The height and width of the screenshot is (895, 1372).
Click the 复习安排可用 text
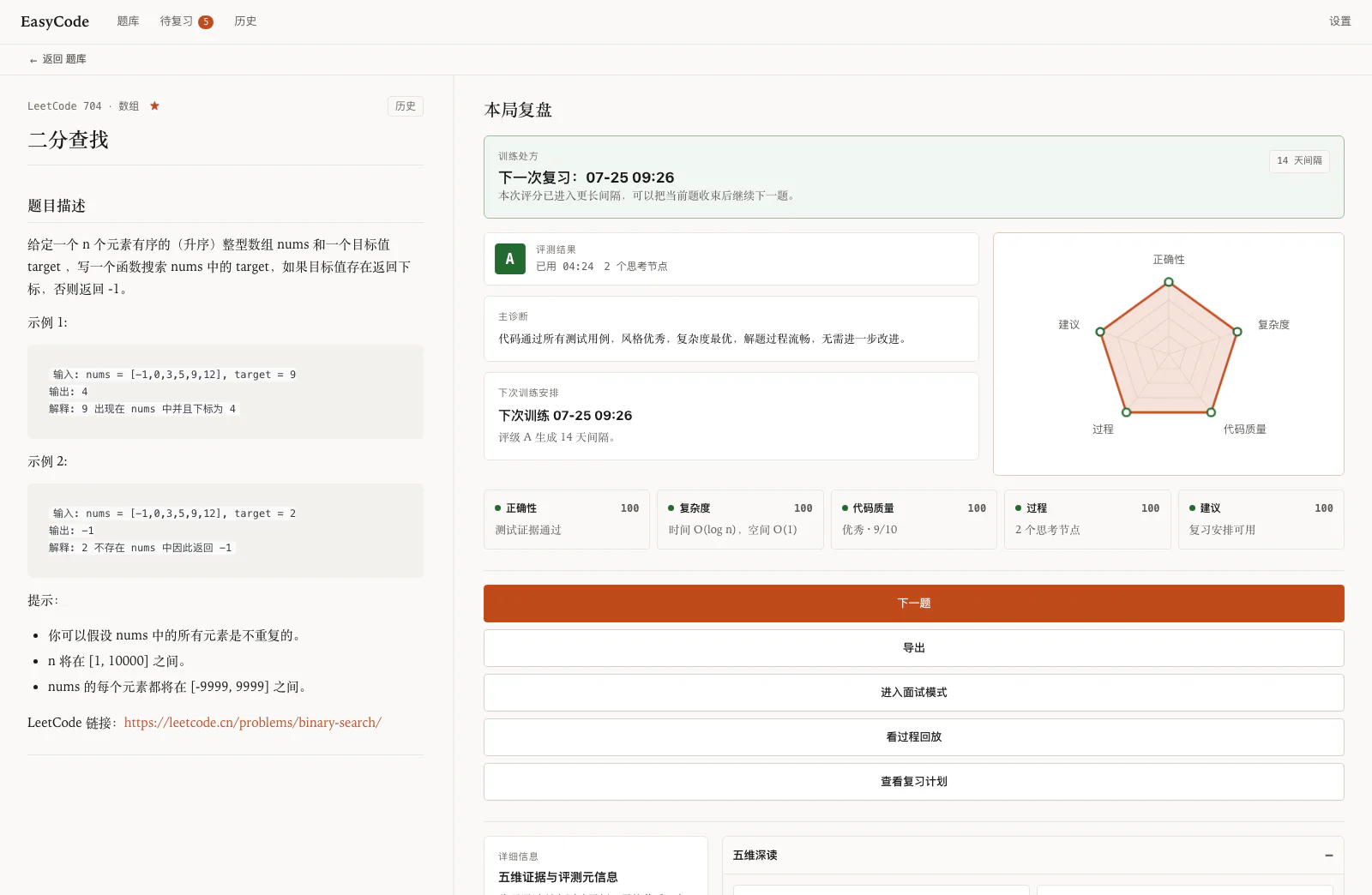tap(1222, 531)
